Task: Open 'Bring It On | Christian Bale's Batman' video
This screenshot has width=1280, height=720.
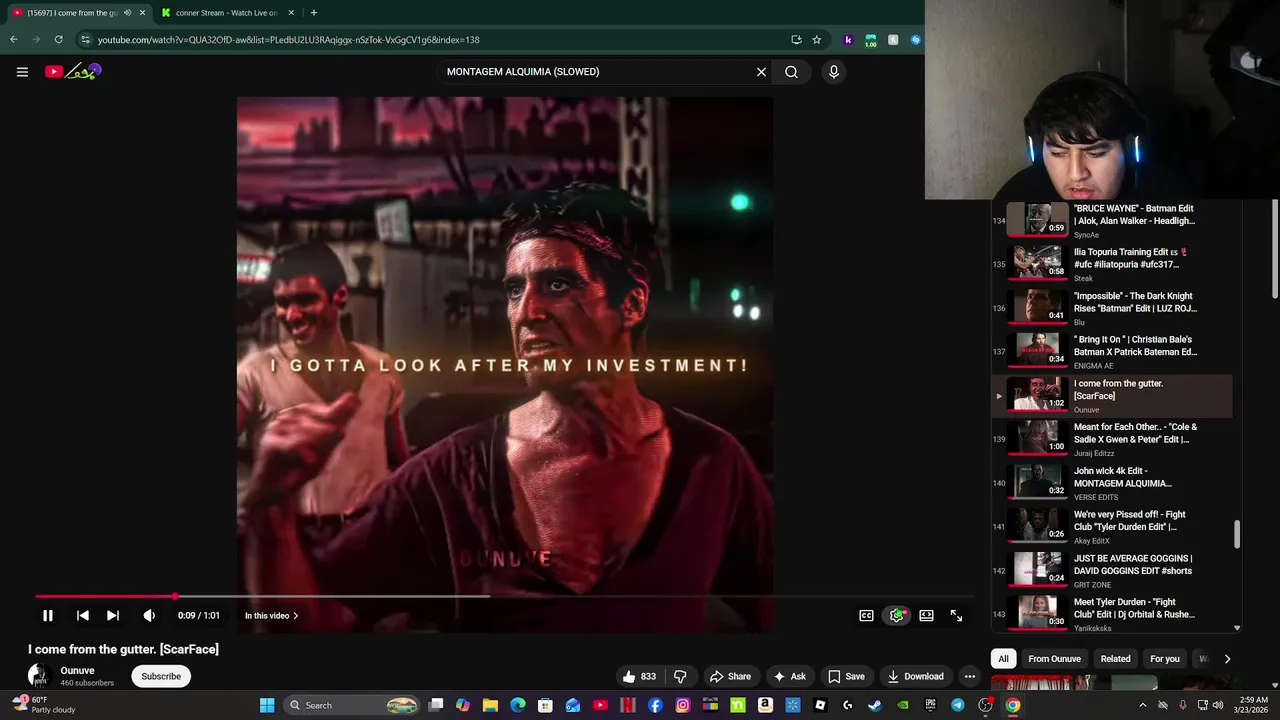Action: click(x=1112, y=351)
